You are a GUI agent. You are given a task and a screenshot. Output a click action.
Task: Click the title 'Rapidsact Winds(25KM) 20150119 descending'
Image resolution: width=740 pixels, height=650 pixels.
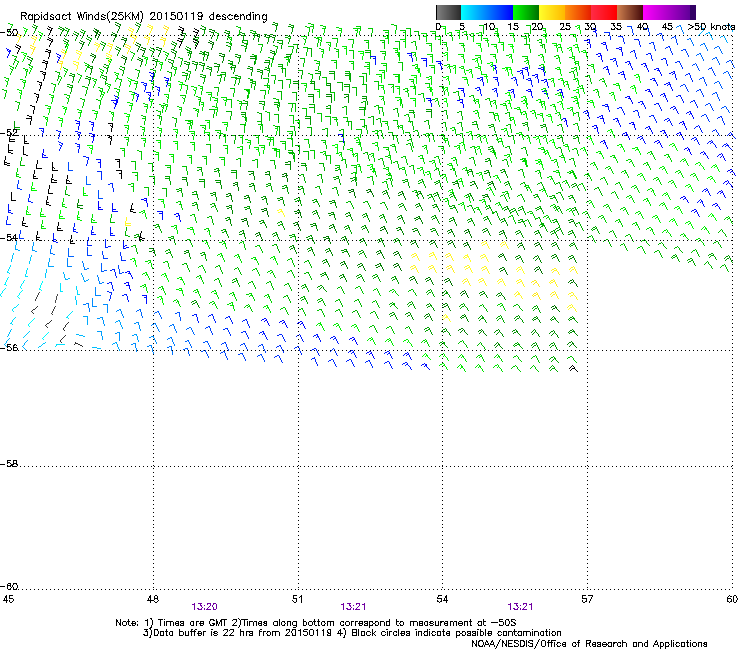(143, 17)
